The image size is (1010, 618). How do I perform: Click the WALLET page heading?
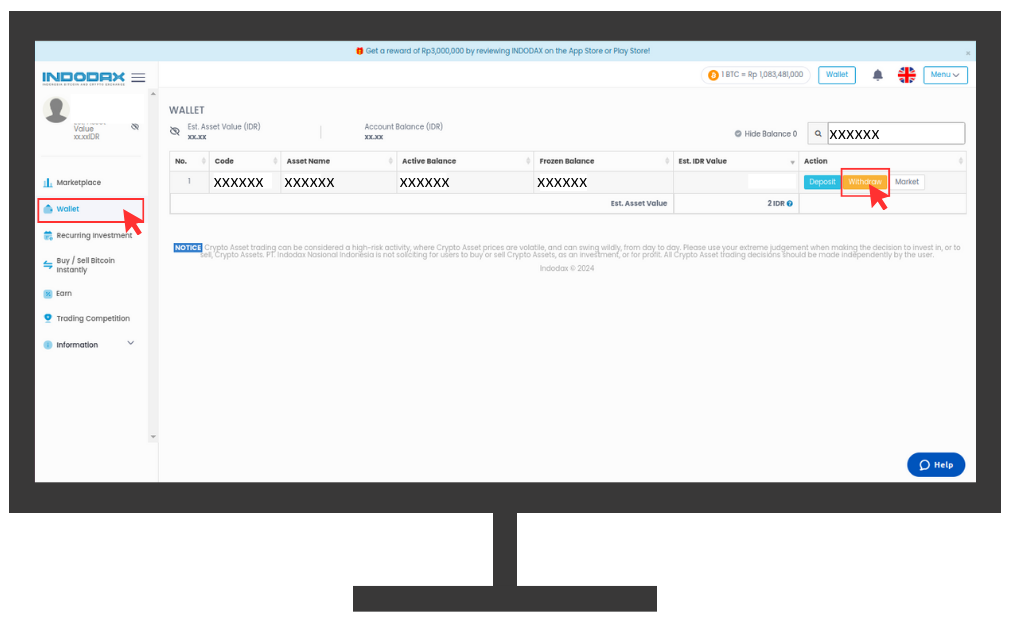coord(187,110)
